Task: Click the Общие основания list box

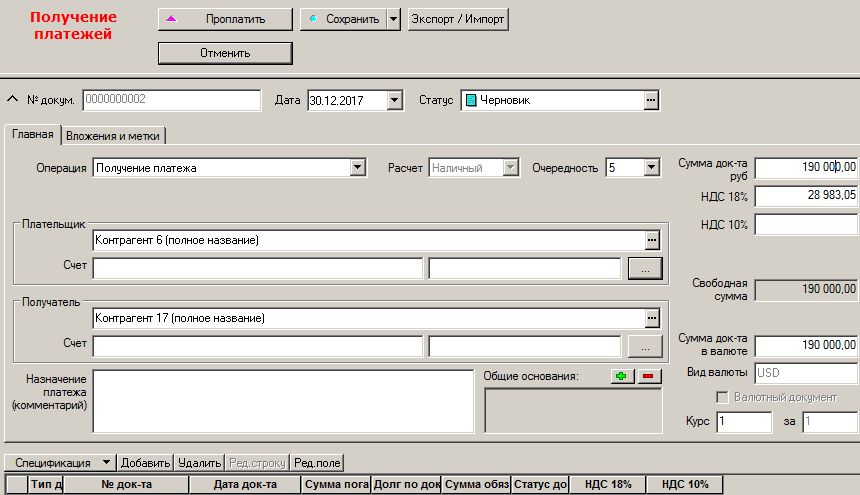Action: tap(573, 411)
